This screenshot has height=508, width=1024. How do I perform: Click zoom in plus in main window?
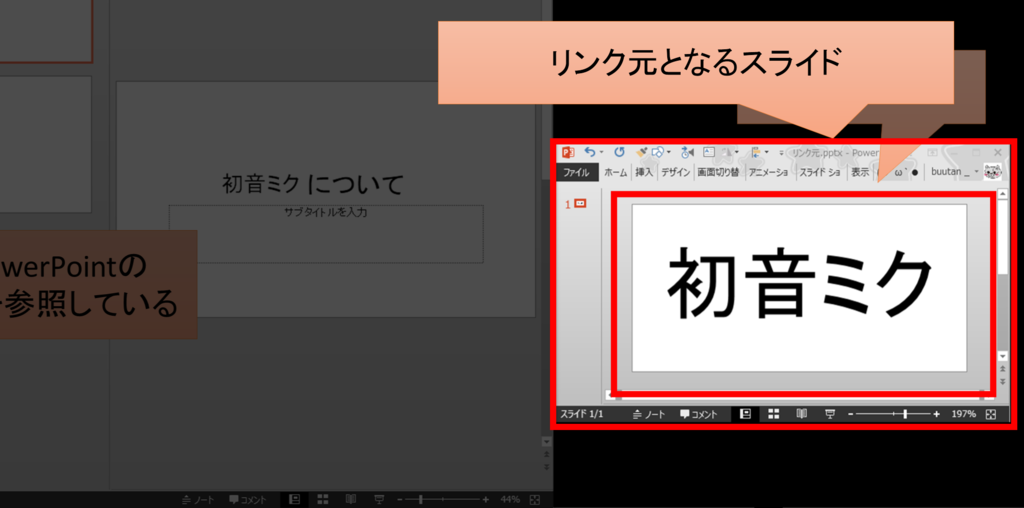click(x=485, y=500)
